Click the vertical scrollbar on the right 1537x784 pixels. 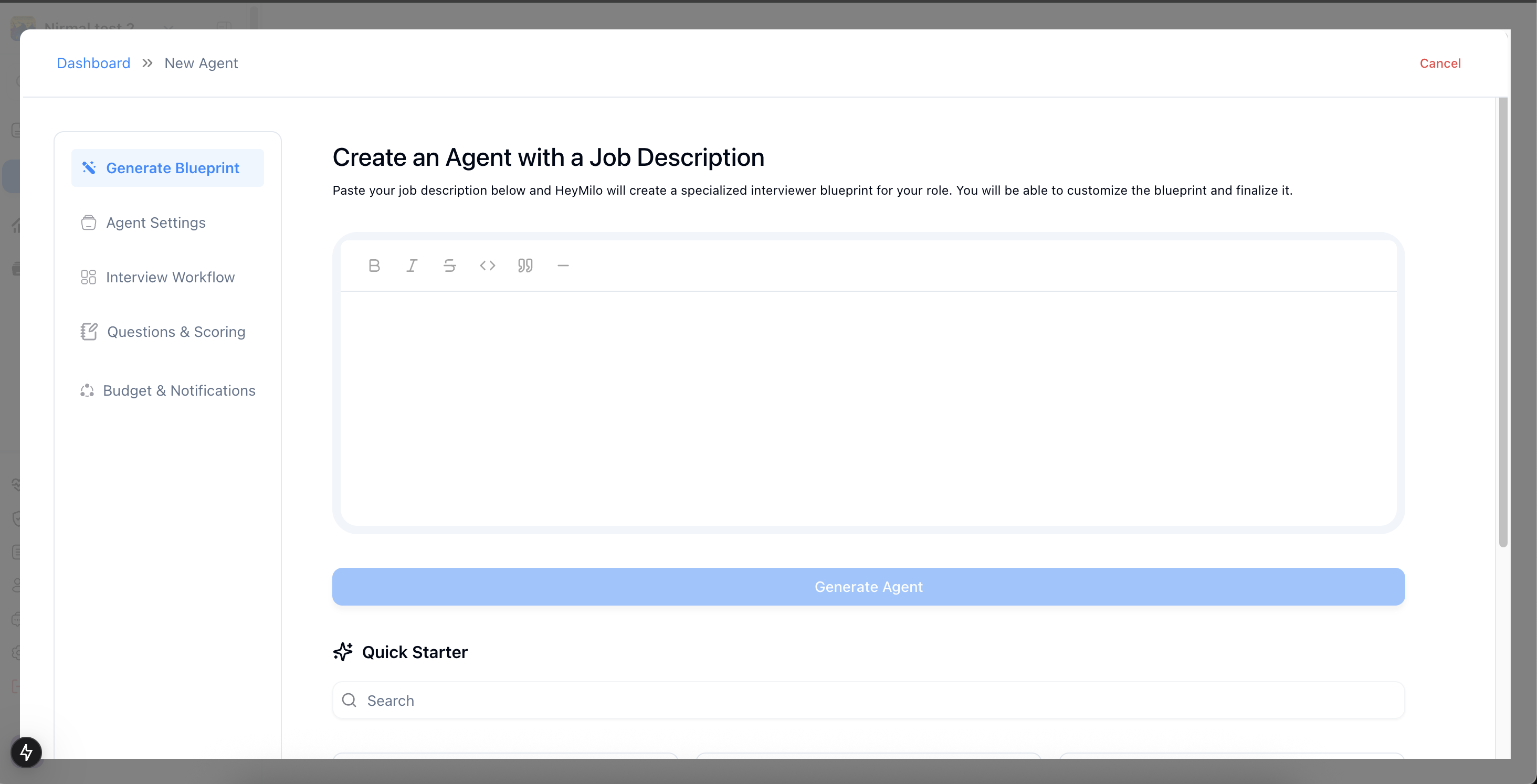tap(1503, 322)
